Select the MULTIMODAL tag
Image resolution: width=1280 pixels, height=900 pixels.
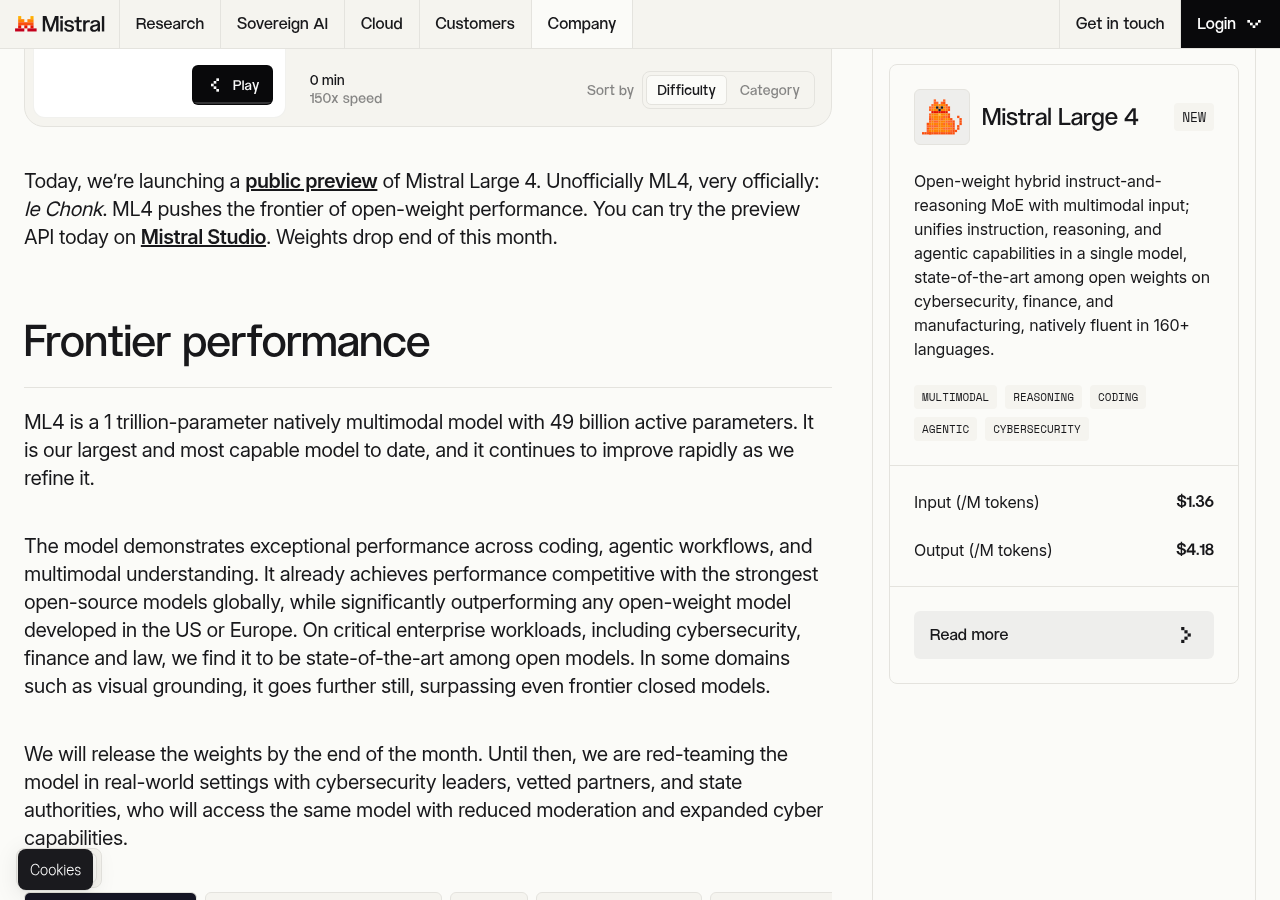955,397
